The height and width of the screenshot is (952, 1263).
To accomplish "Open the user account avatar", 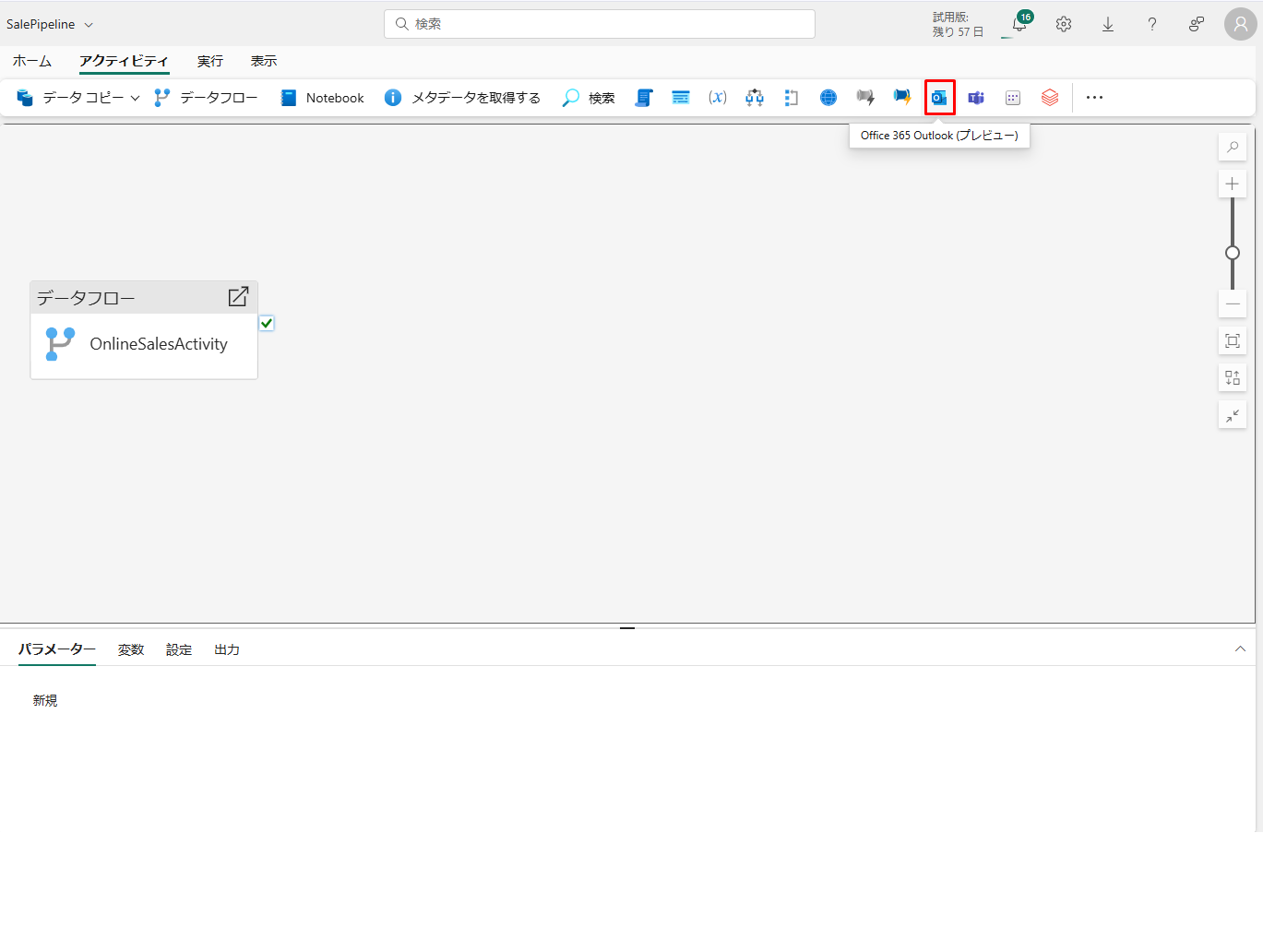I will (x=1241, y=24).
